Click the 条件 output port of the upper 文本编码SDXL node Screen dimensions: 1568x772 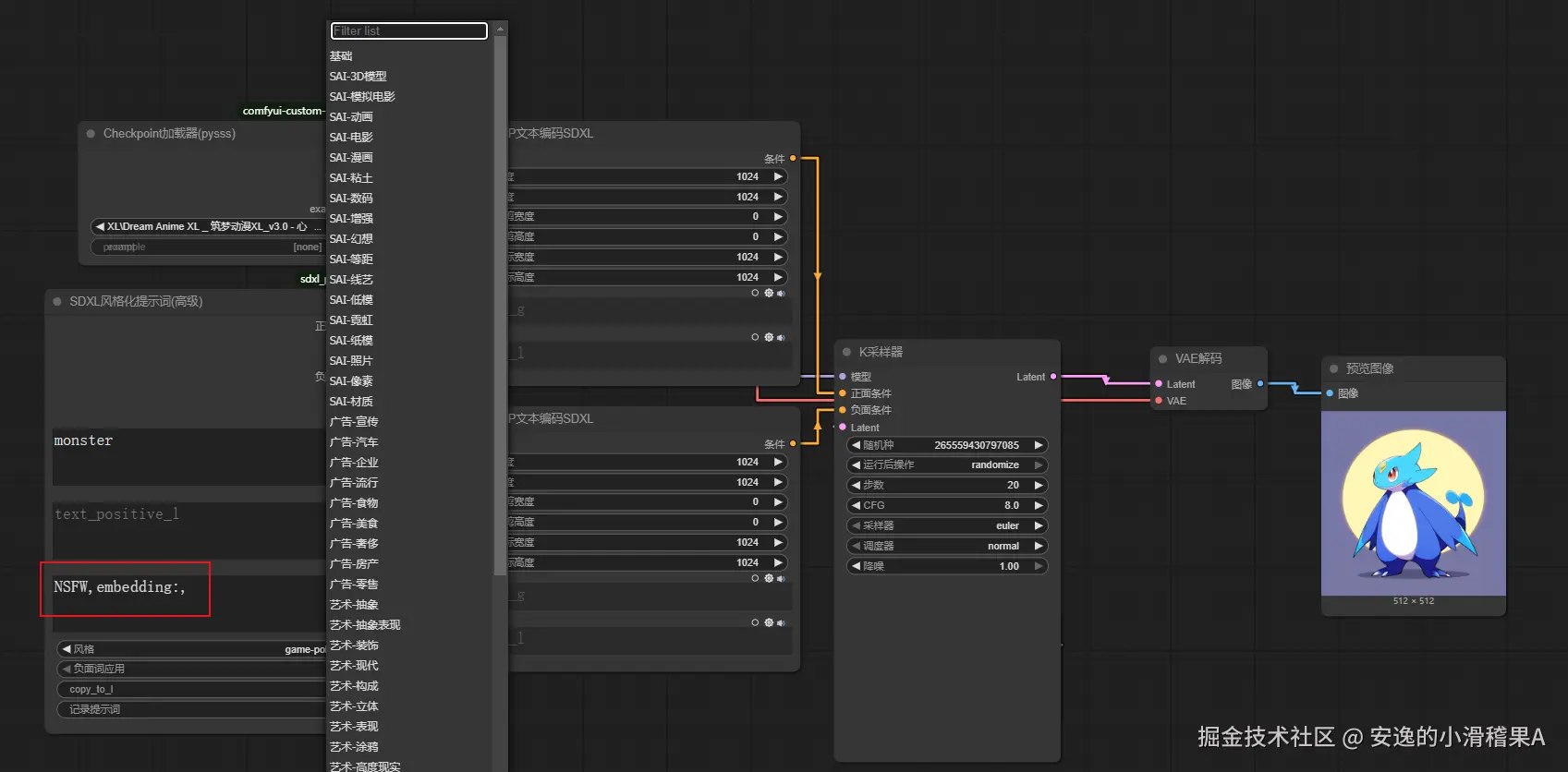point(793,158)
